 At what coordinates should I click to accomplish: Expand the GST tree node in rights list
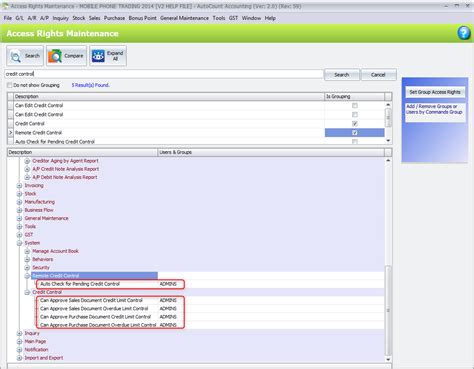[19, 235]
